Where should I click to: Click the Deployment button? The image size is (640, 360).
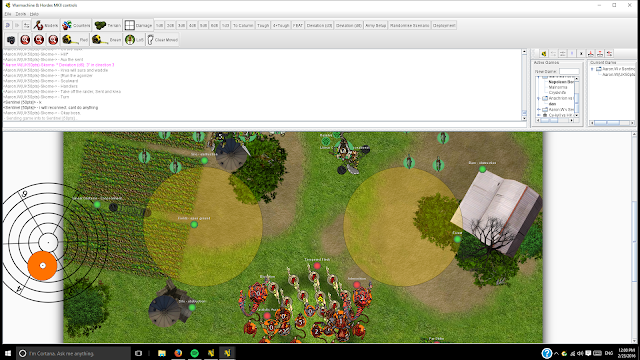pyautogui.click(x=444, y=25)
